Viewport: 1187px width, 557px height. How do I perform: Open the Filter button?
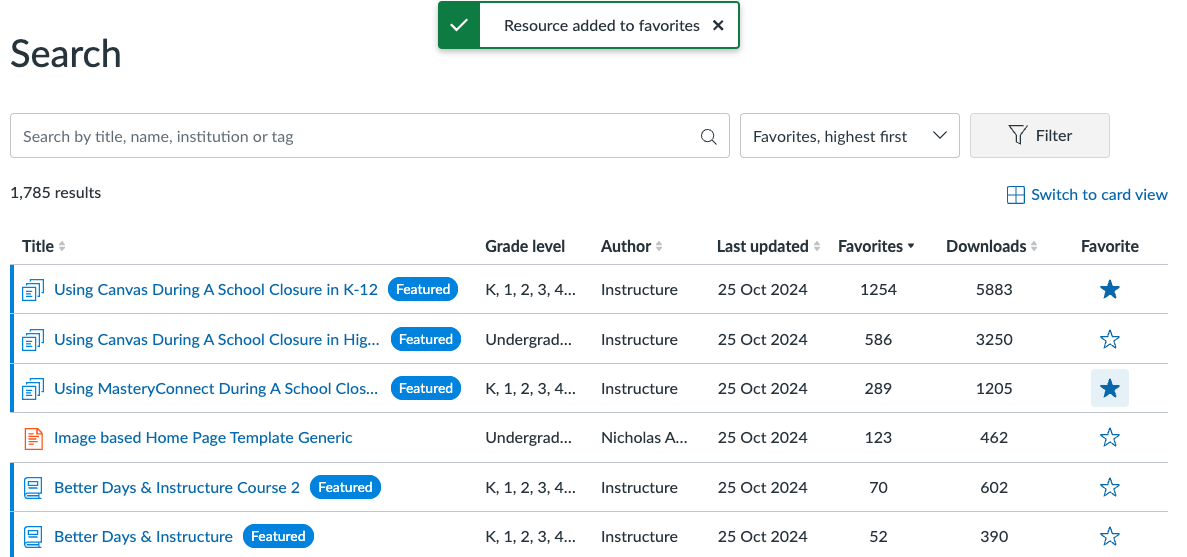[1039, 136]
